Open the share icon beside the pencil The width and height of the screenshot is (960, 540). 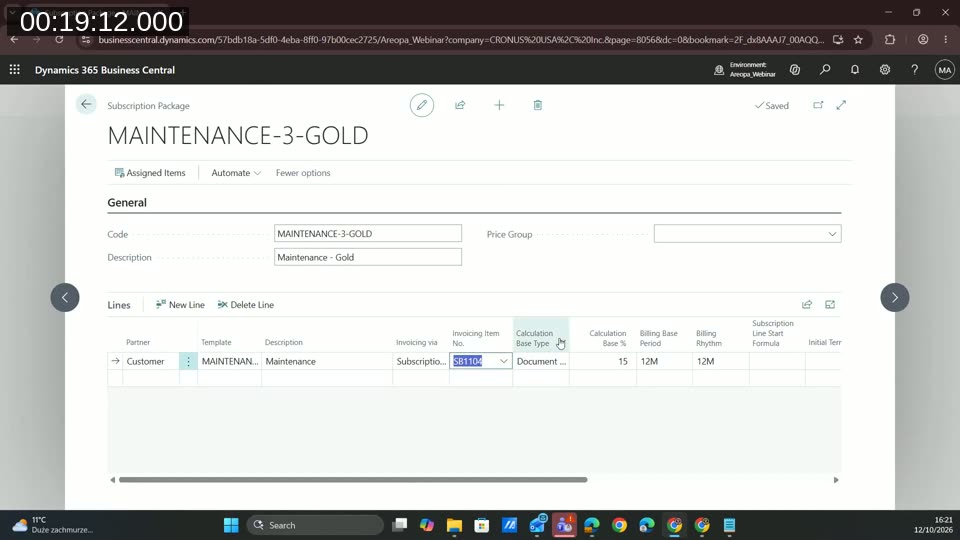tap(460, 105)
